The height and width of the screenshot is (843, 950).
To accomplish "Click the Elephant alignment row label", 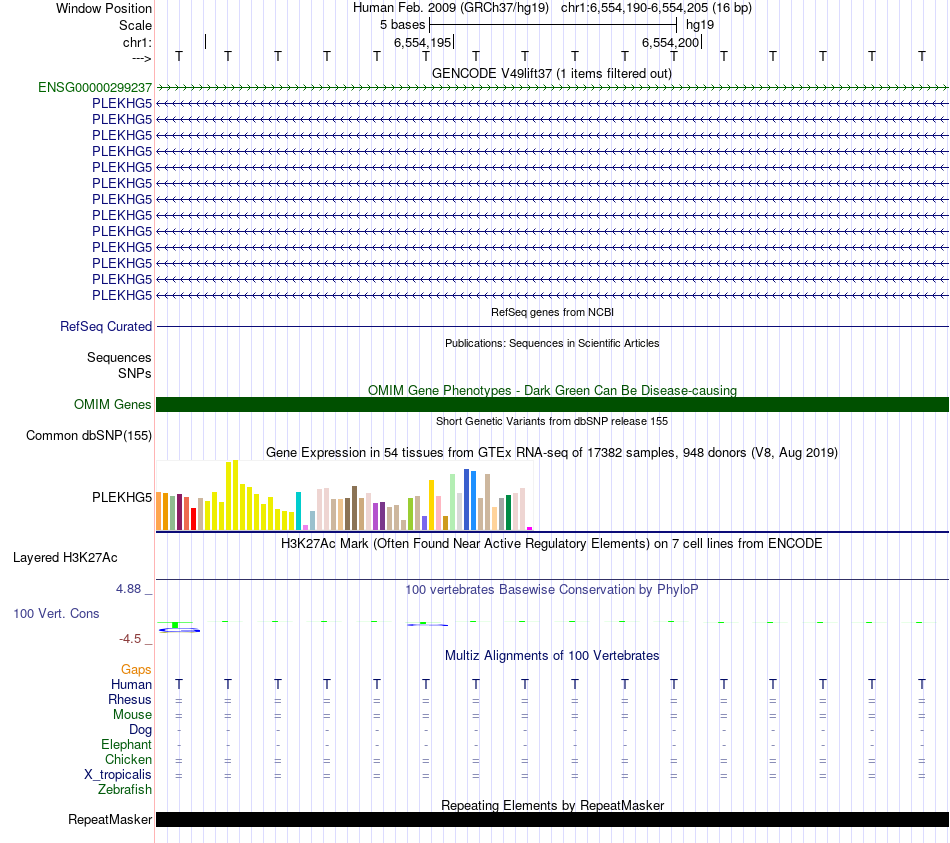I will pos(126,744).
